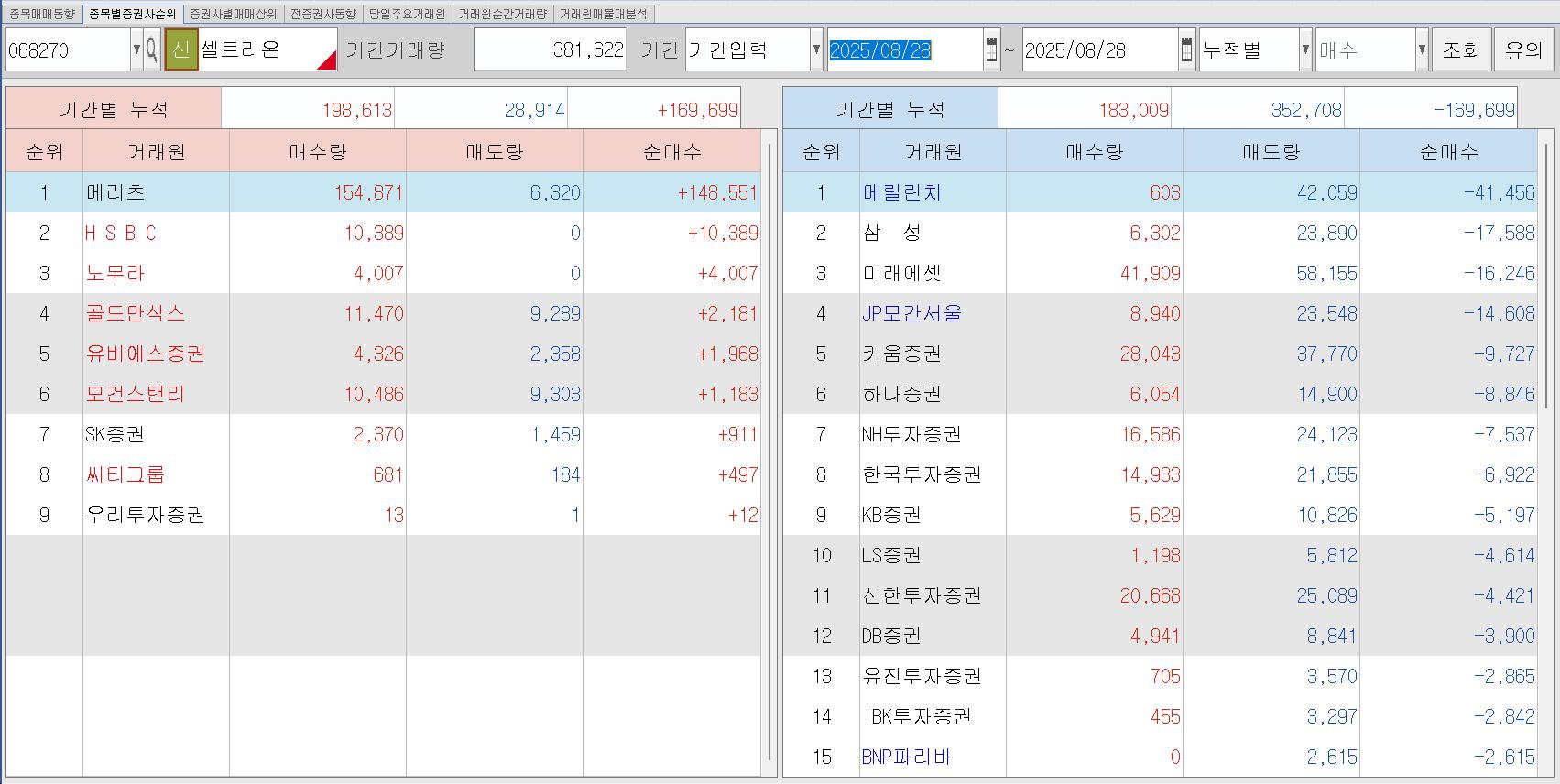
Task: Open the 기간입력 period dropdown
Action: pyautogui.click(x=816, y=49)
